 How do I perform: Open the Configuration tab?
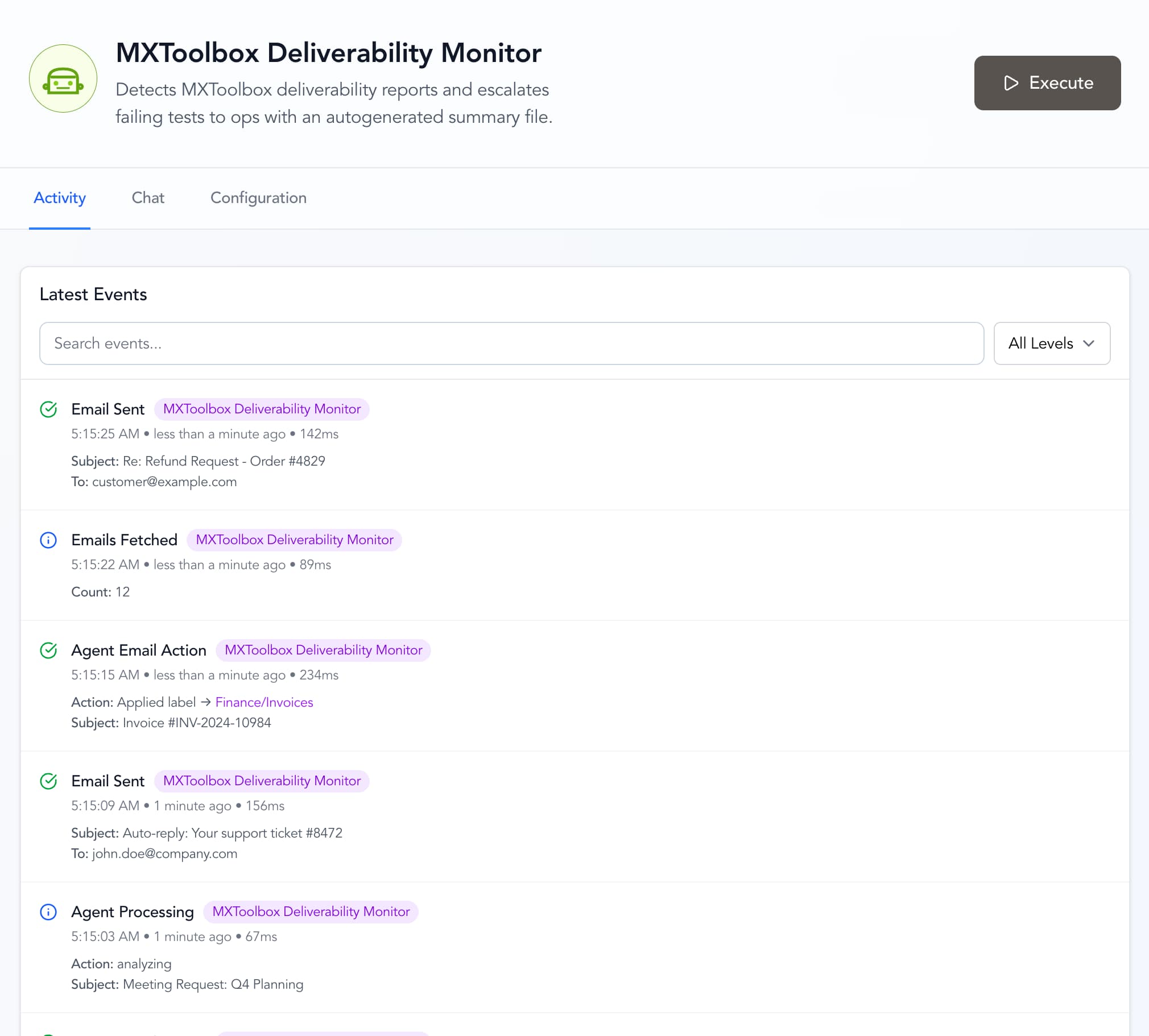(258, 197)
